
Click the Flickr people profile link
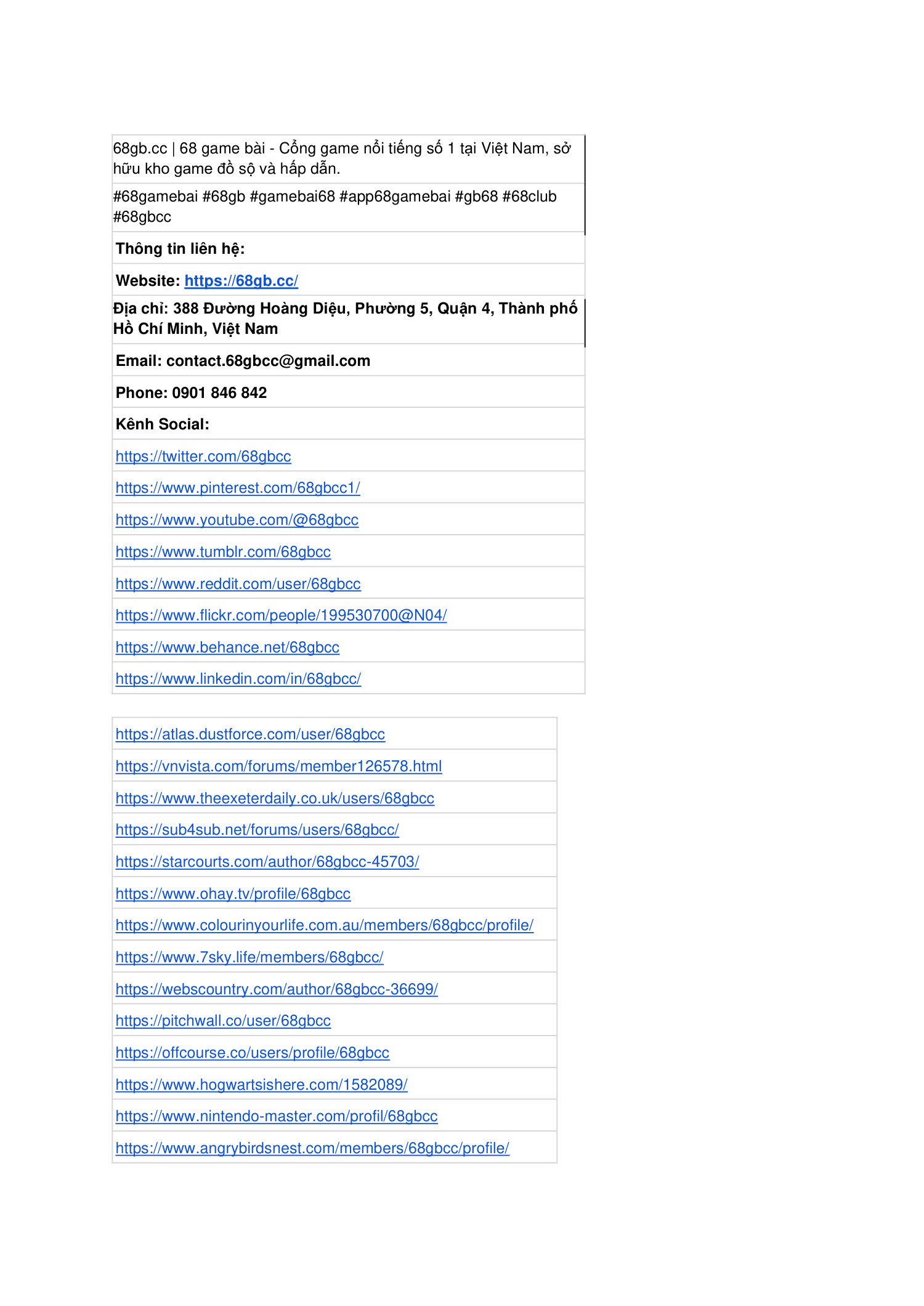281,615
